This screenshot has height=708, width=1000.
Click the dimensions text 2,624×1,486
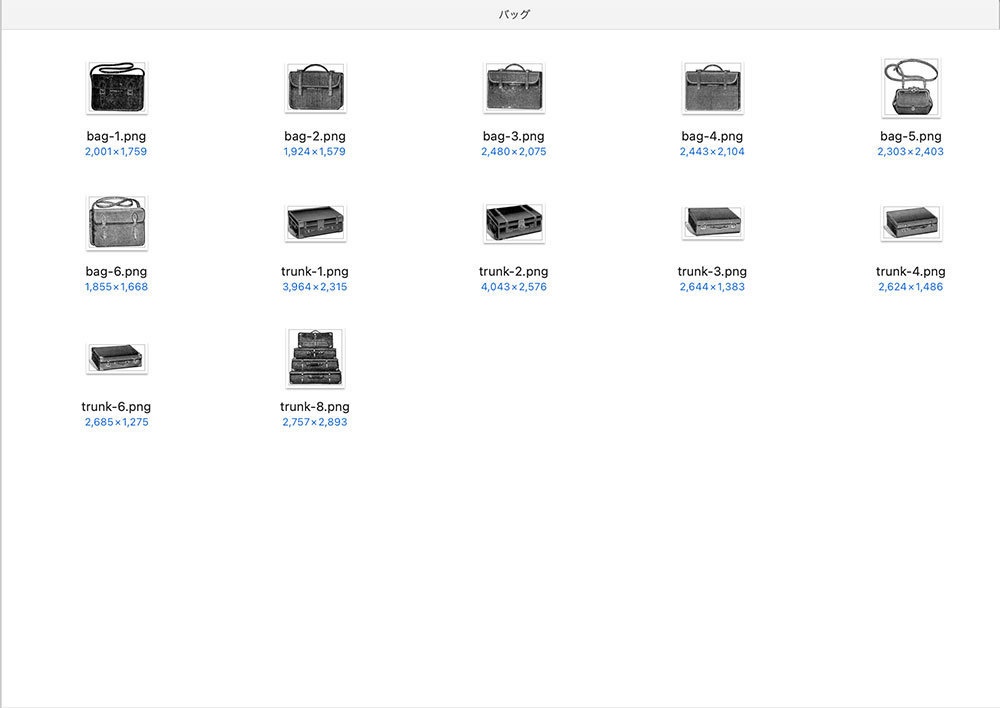(x=911, y=287)
